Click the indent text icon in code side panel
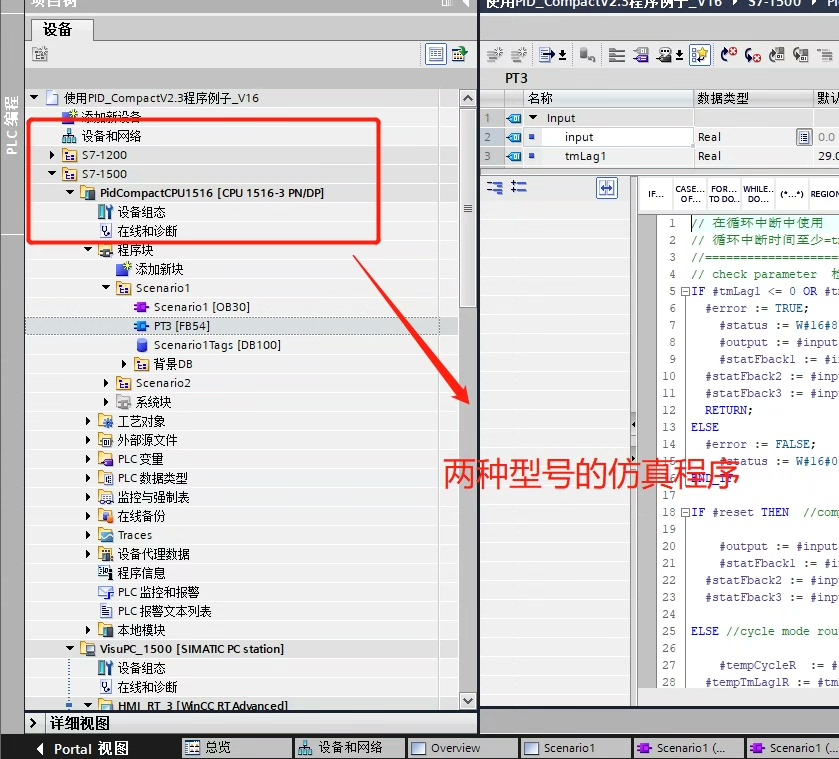 coord(494,187)
